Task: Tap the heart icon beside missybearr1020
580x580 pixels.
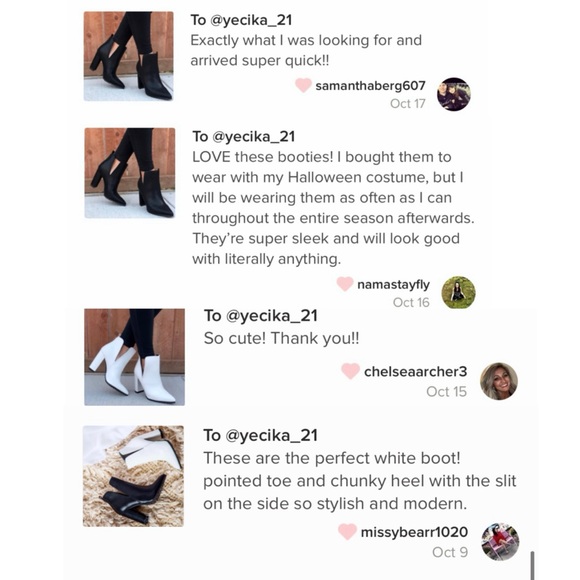Action: [x=347, y=532]
